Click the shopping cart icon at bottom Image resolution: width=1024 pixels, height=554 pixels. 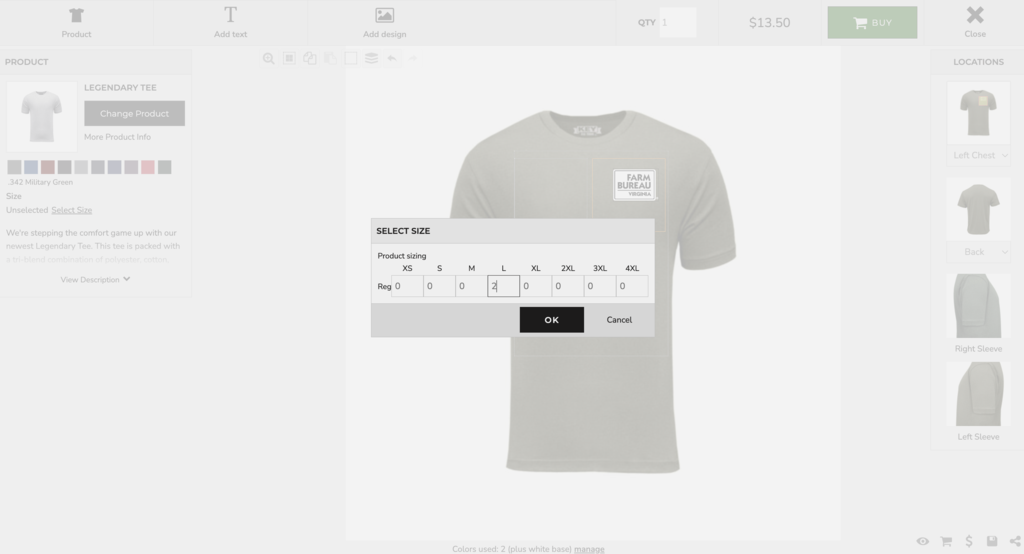(945, 541)
